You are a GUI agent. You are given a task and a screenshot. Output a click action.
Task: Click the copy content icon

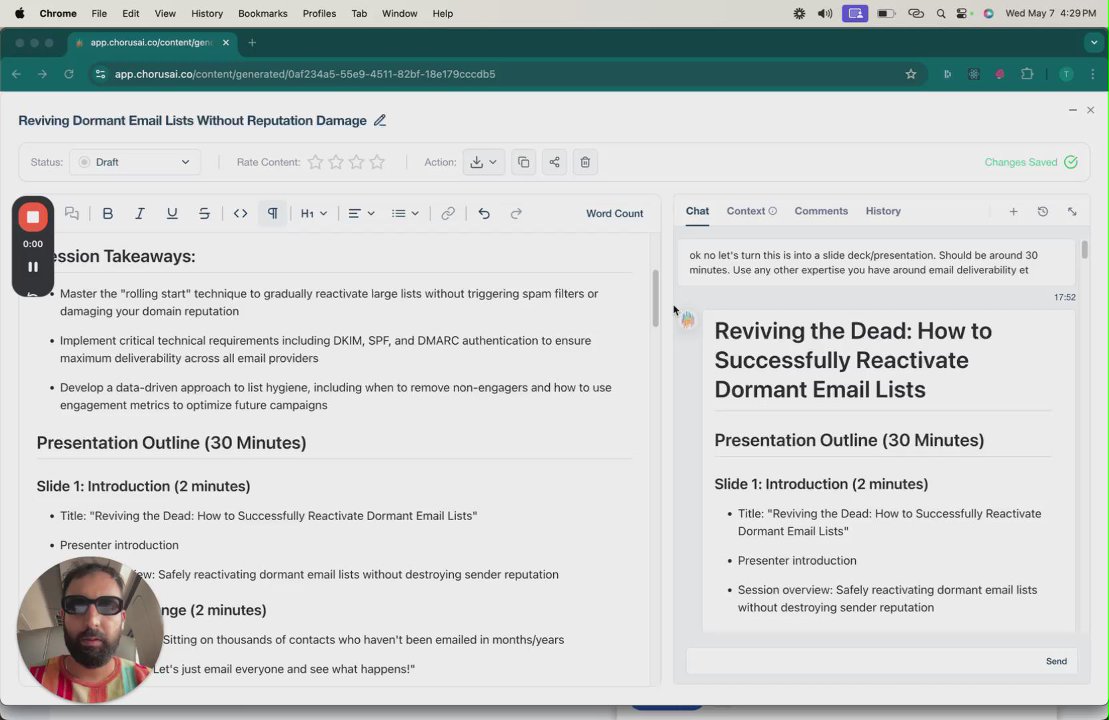click(x=523, y=162)
